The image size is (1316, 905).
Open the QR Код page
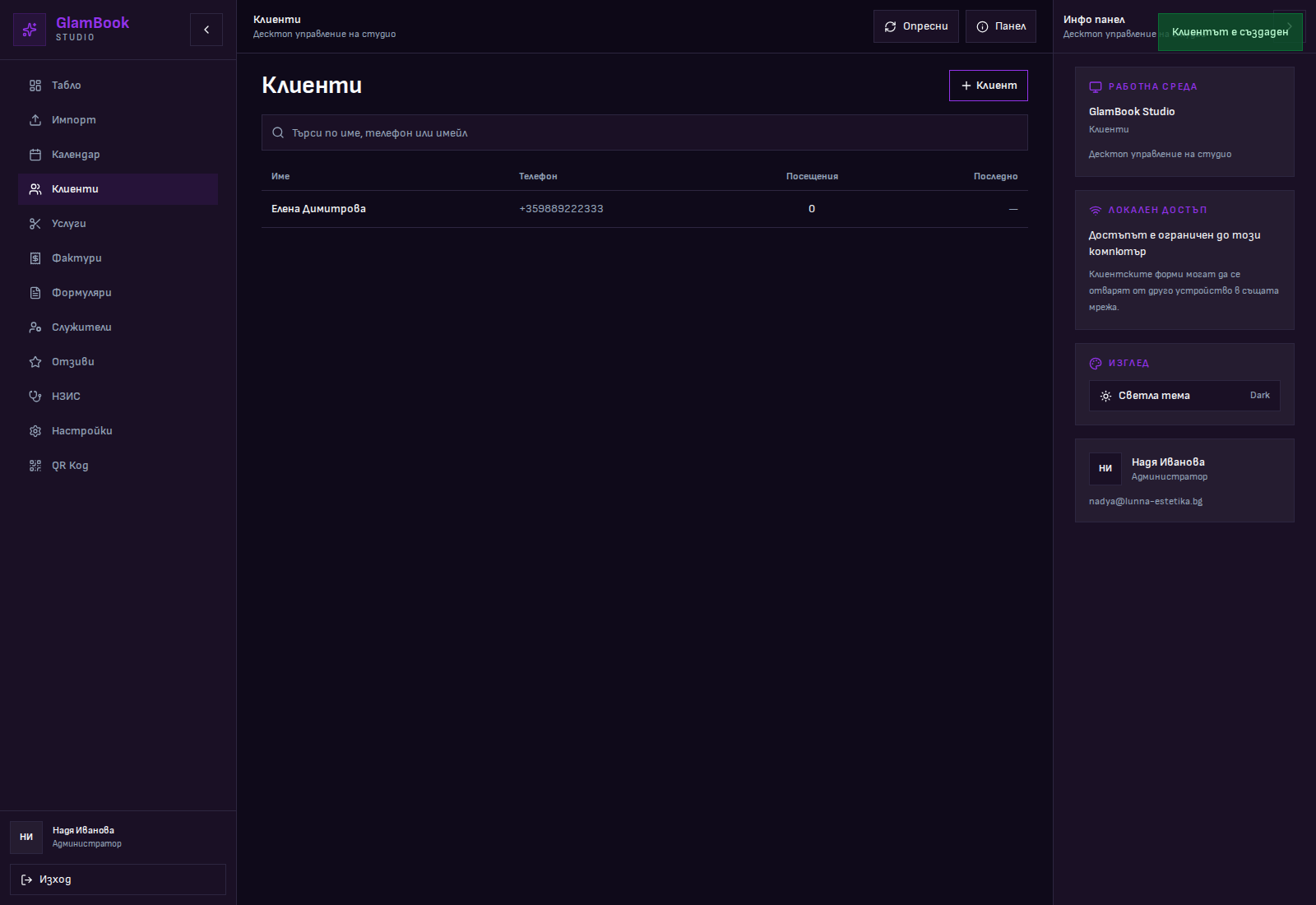click(x=70, y=466)
